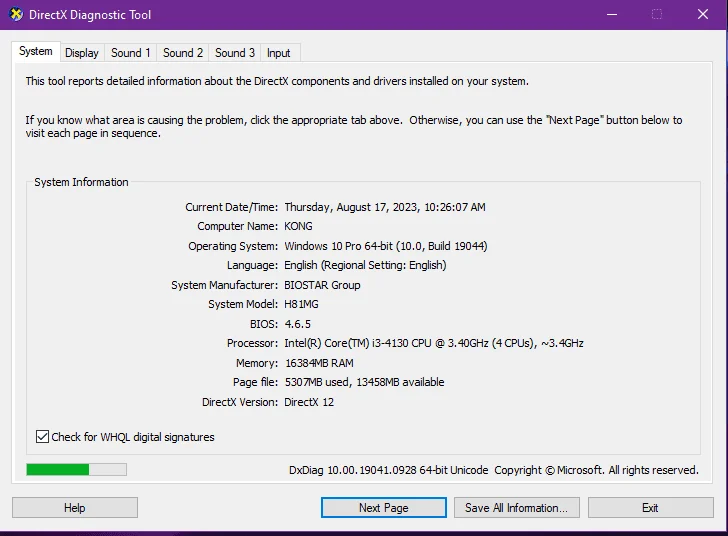Click the DirectX Version label
Screen dimensions: 728x536
point(240,402)
